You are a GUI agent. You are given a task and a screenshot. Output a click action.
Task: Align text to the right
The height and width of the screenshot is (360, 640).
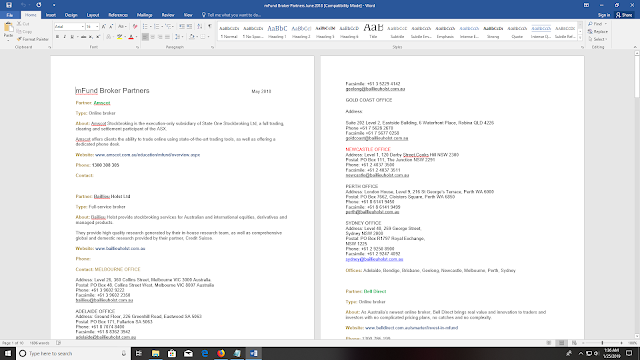tap(160, 37)
